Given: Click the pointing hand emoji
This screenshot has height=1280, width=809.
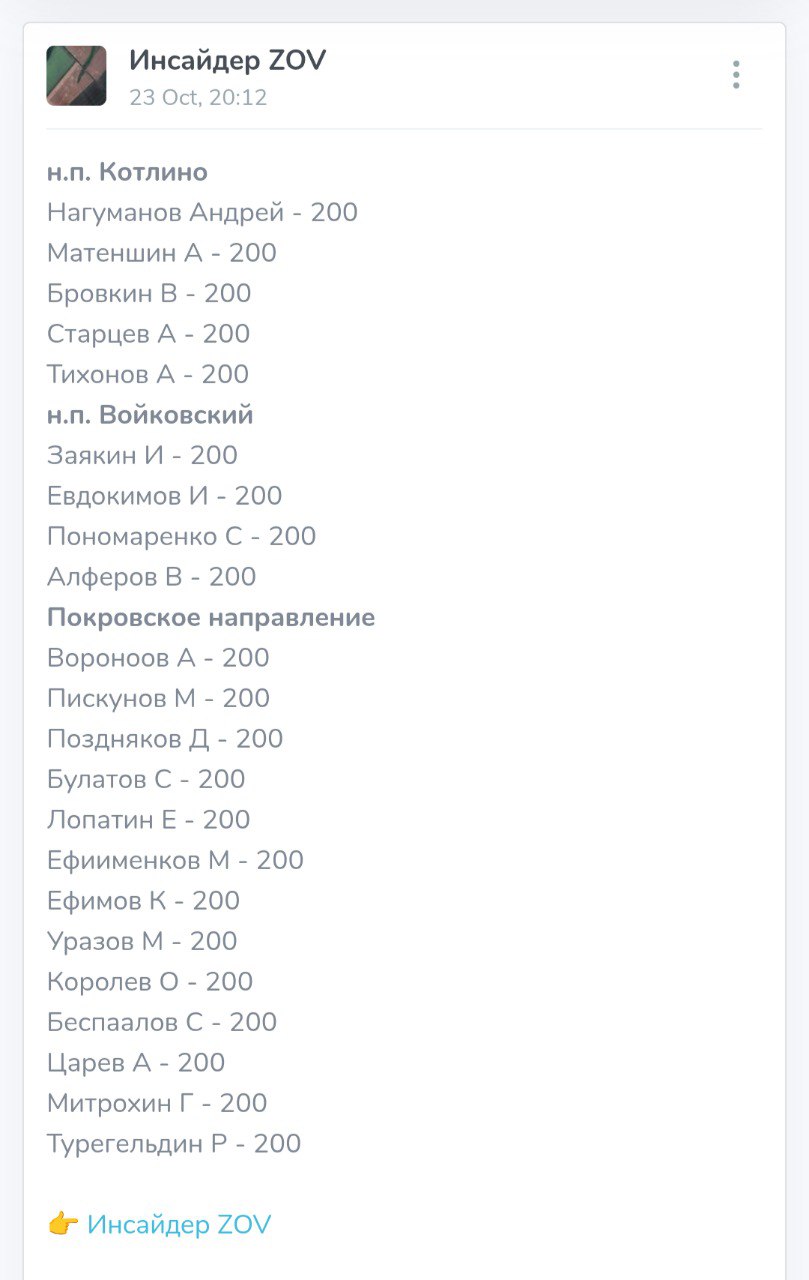Looking at the screenshot, I should coord(63,1225).
